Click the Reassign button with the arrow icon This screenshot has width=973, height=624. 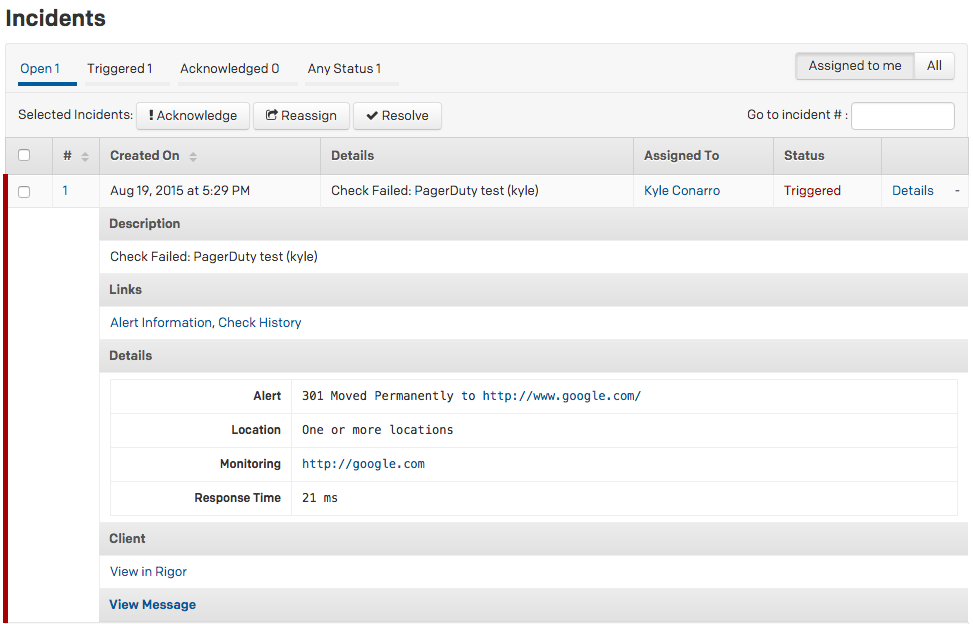[x=301, y=116]
